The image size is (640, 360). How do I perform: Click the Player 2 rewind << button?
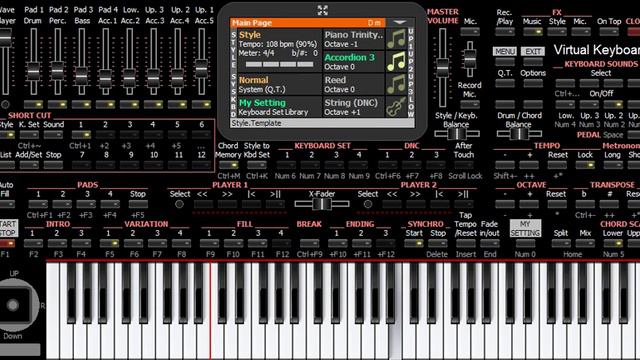tap(391, 204)
